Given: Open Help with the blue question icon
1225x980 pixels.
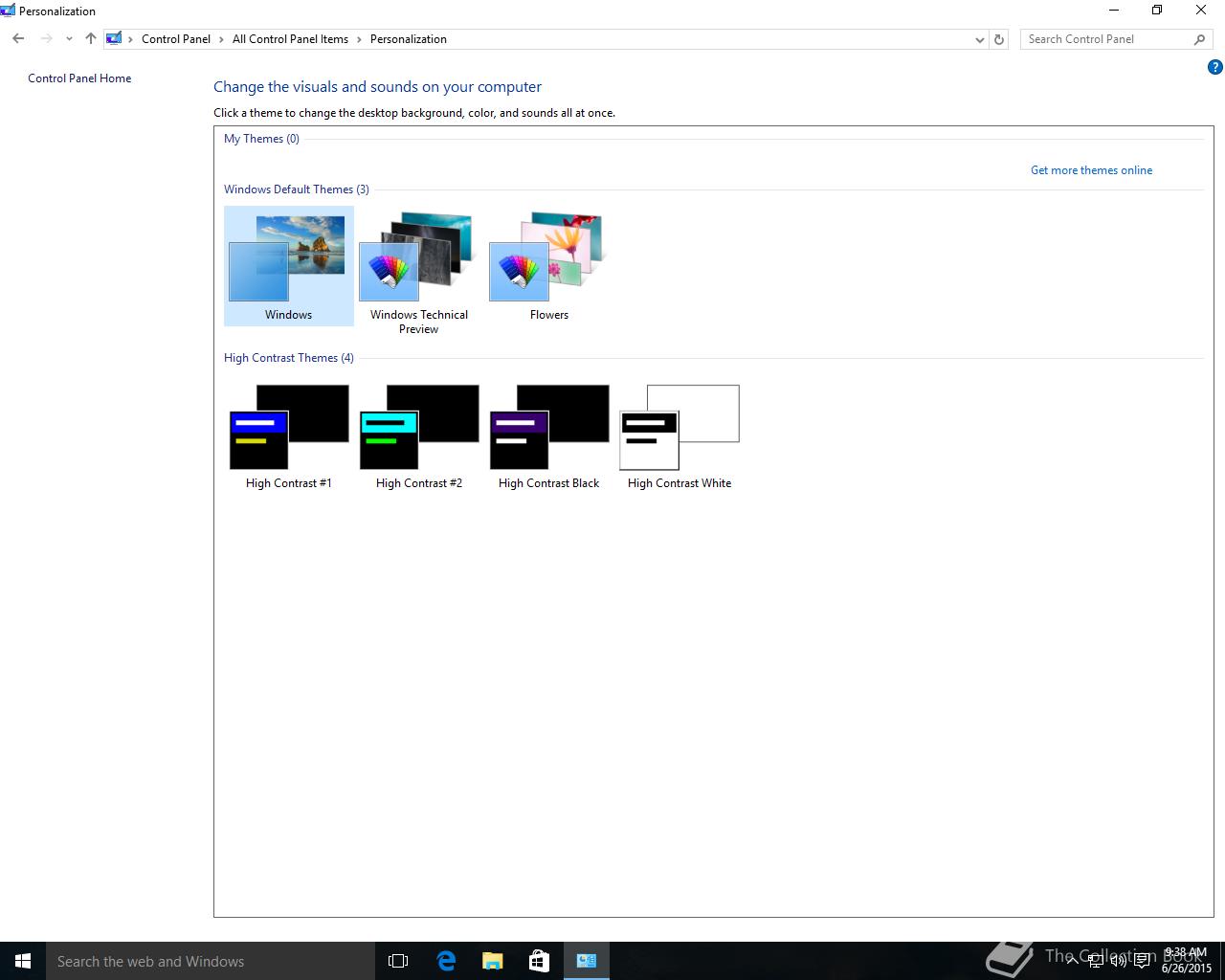Looking at the screenshot, I should click(1215, 67).
